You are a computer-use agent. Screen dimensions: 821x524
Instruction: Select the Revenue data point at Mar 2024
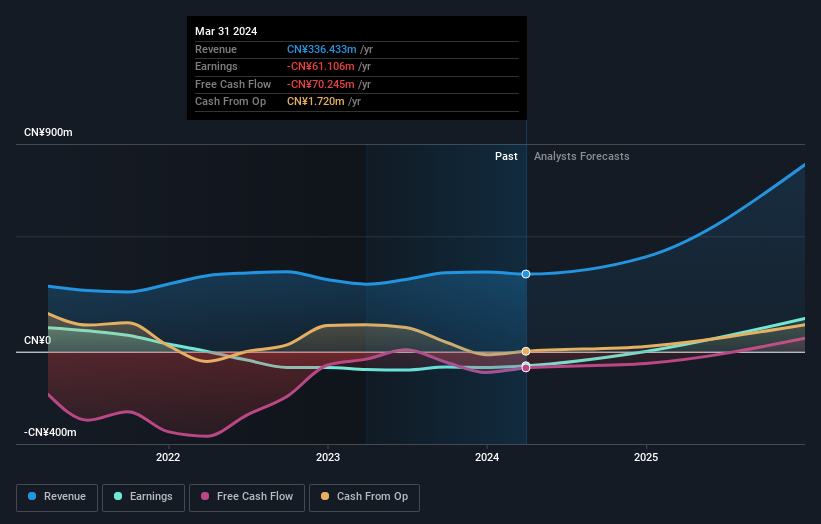[x=526, y=274]
